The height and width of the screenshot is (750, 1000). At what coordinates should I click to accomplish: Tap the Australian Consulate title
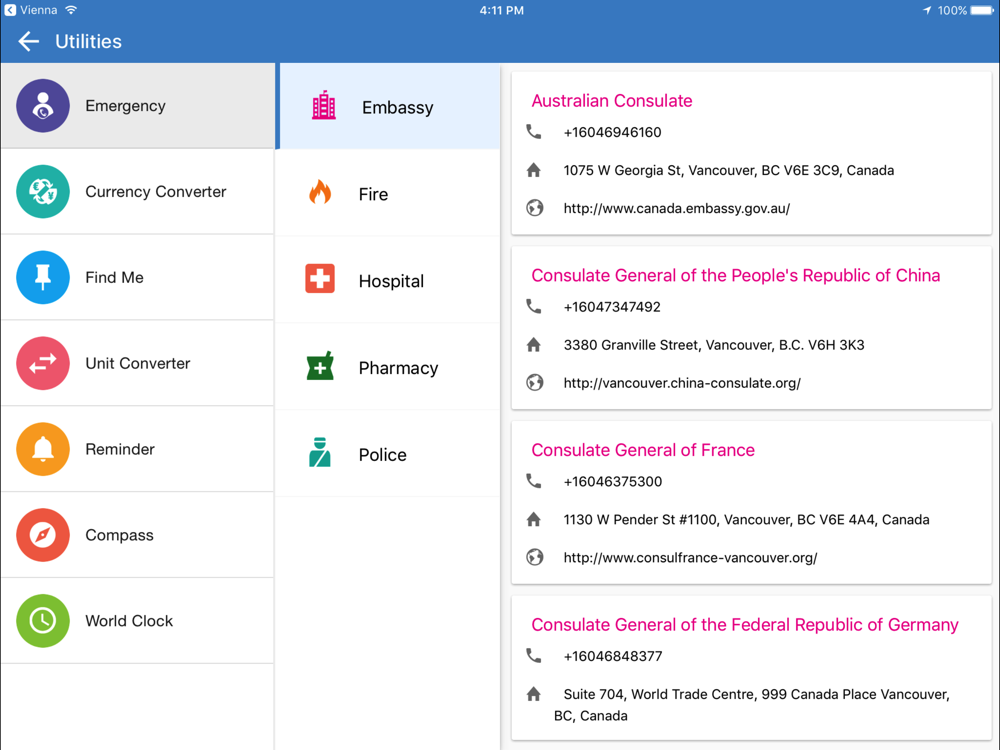tap(612, 101)
